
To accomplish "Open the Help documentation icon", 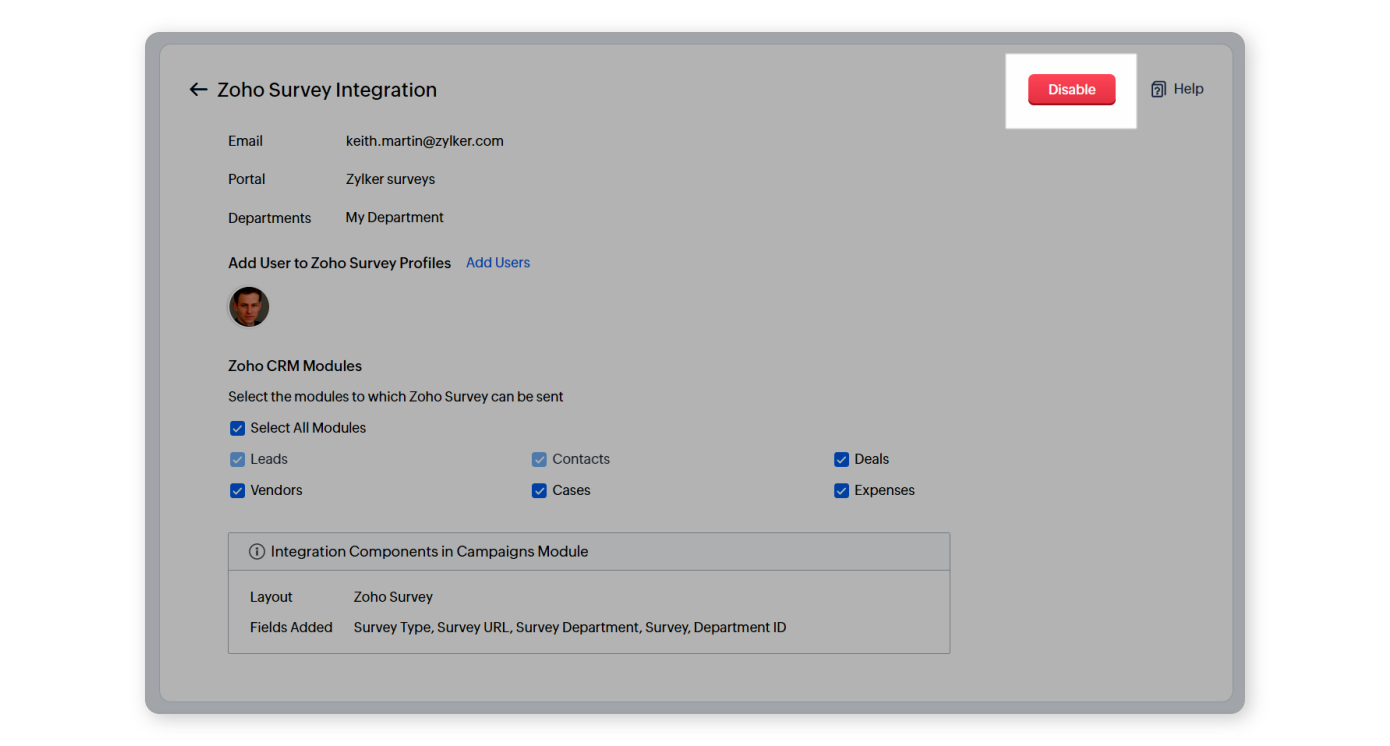I will click(x=1159, y=89).
